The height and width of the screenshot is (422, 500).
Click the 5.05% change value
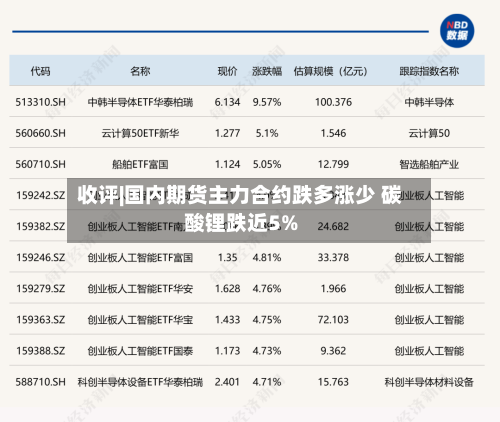pyautogui.click(x=267, y=164)
